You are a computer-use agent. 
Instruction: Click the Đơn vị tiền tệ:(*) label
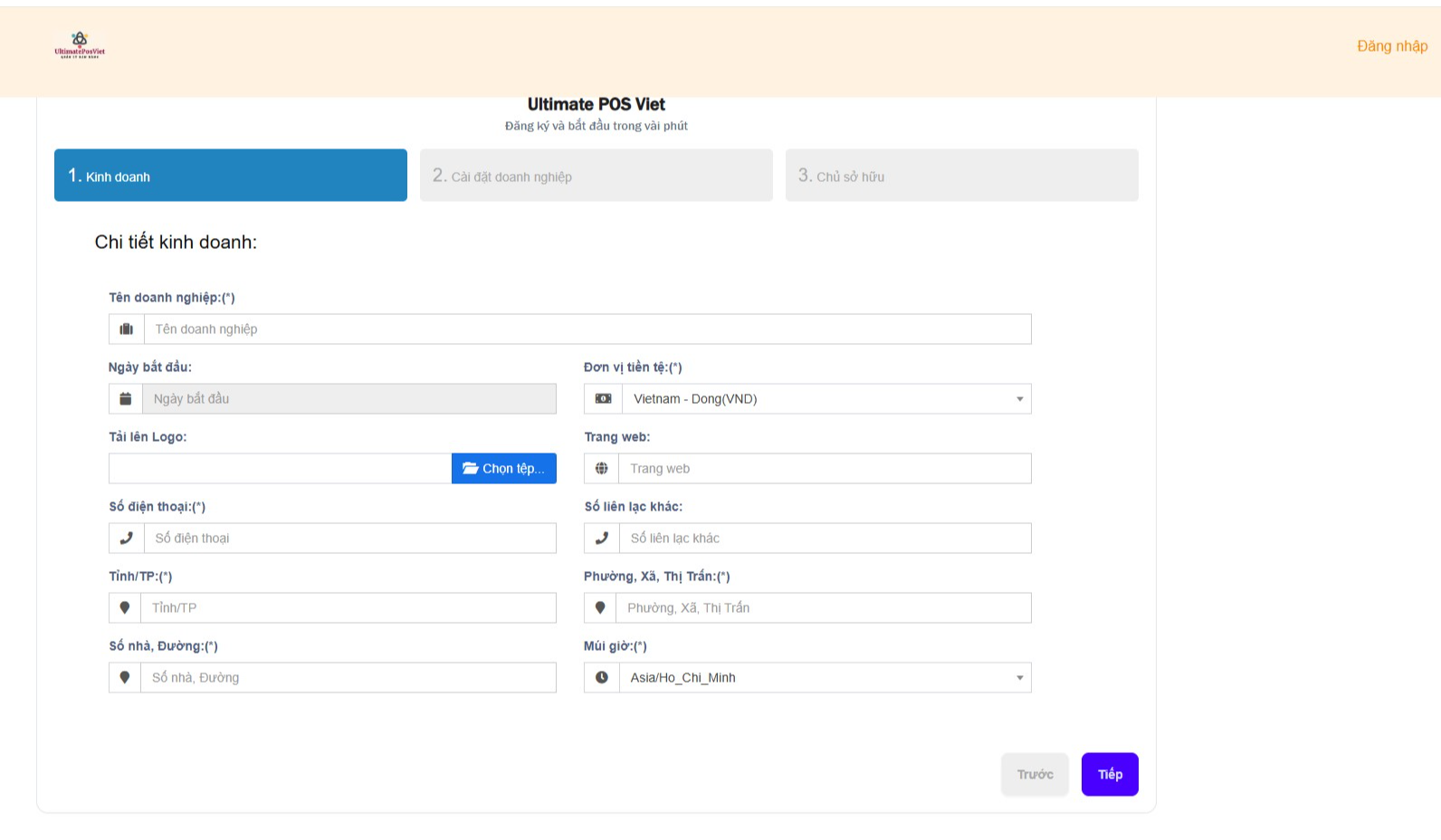pyautogui.click(x=633, y=367)
